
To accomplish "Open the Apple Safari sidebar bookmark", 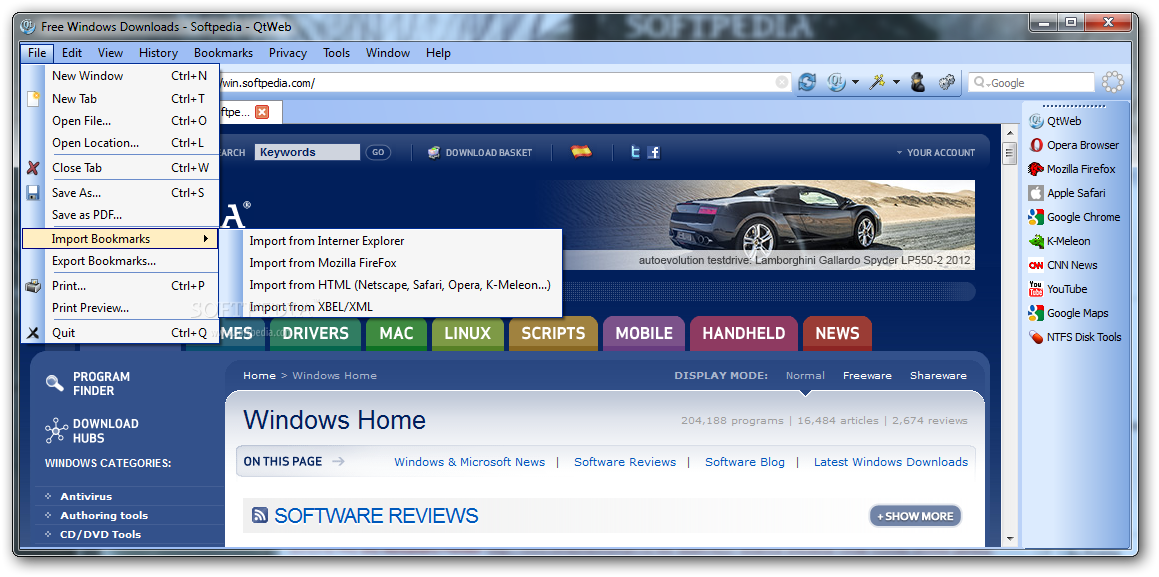I will tap(1067, 194).
